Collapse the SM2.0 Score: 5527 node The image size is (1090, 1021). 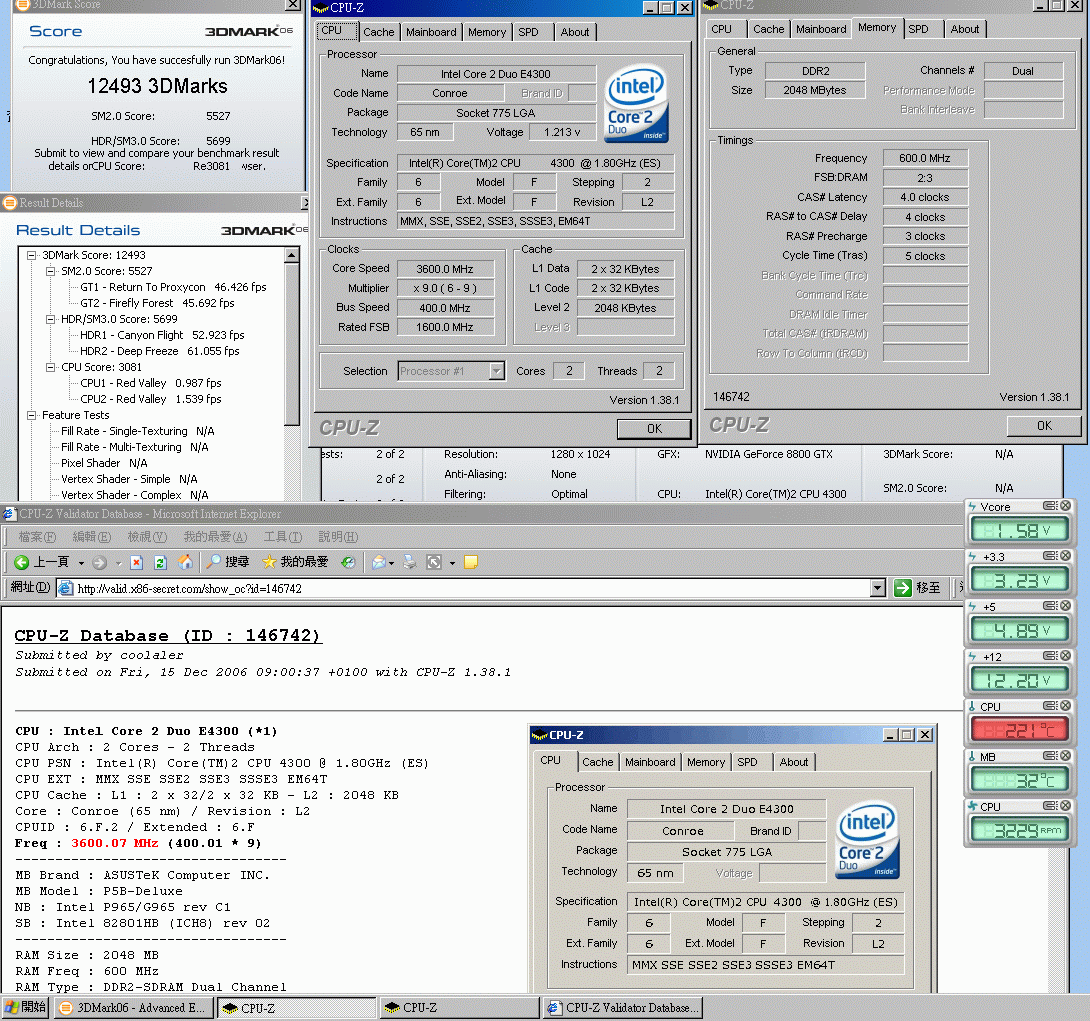(x=50, y=271)
